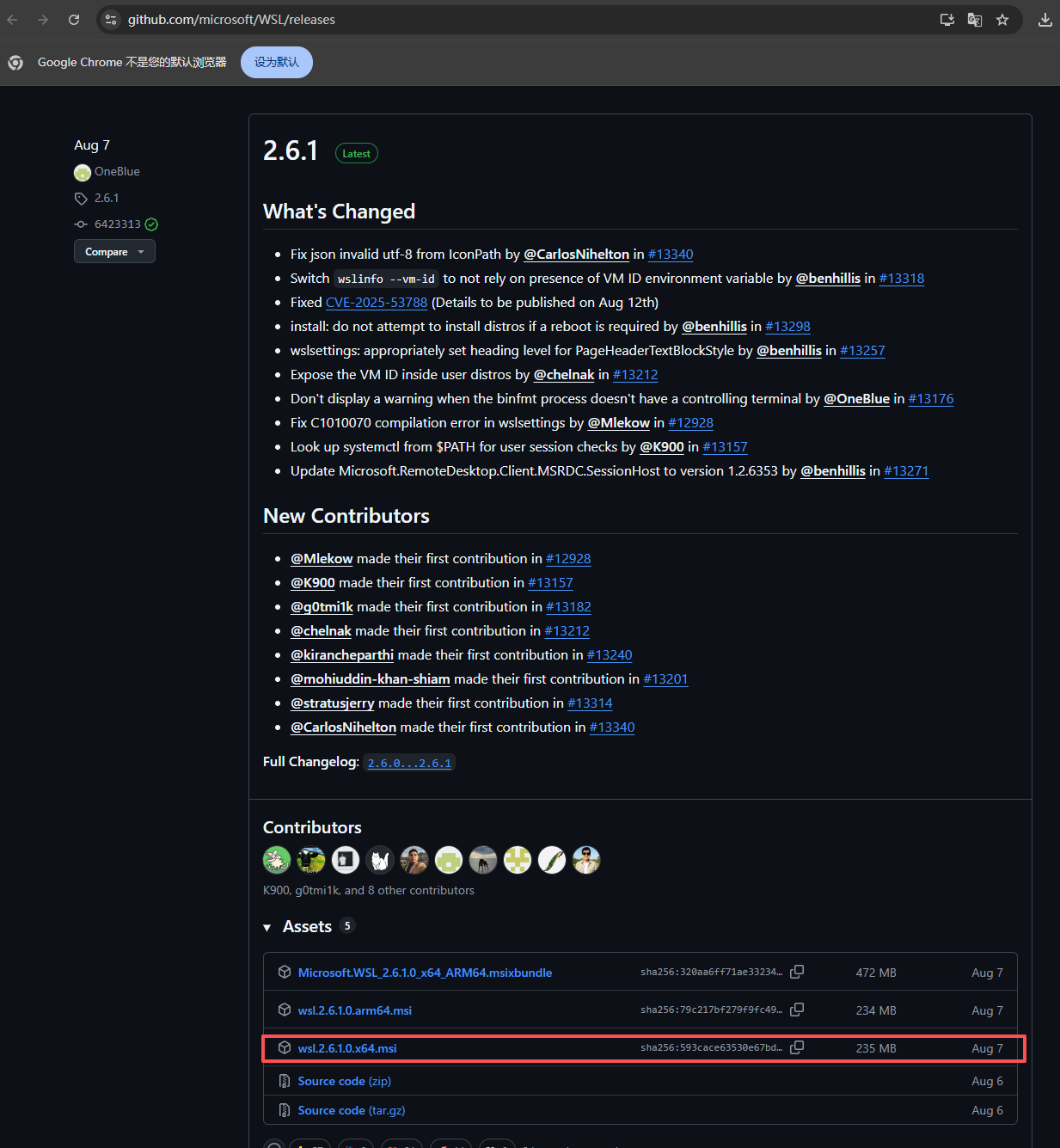This screenshot has height=1148, width=1060.
Task: Copy the x64.msi sha256 hash
Action: (x=797, y=1047)
